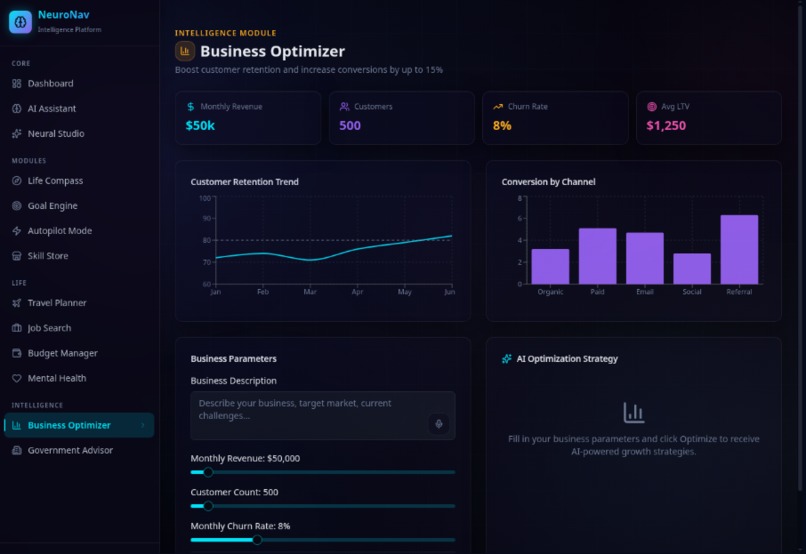Viewport: 806px width, 554px height.
Task: Switch to Autopilot Mode
Action: click(x=79, y=231)
